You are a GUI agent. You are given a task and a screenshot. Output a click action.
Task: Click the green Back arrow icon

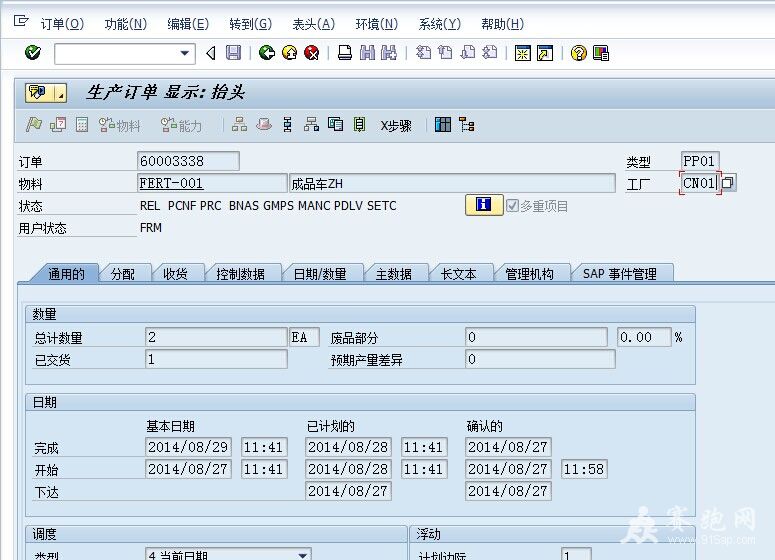click(x=267, y=52)
